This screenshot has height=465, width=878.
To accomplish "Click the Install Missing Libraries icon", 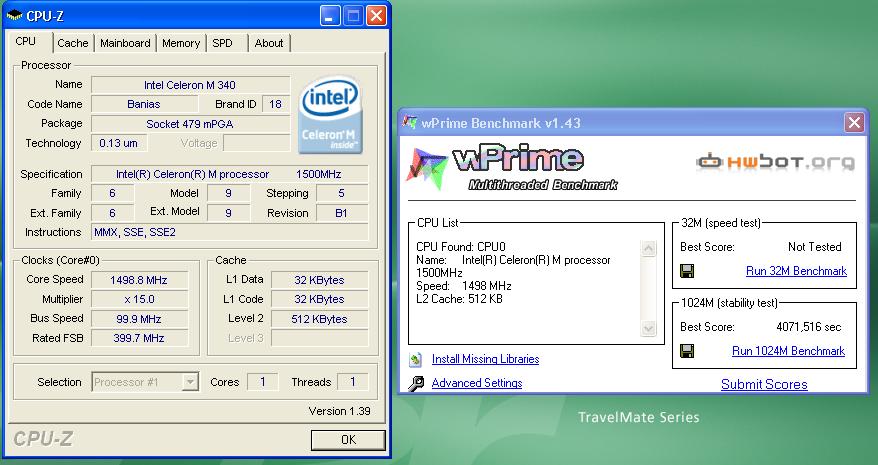I will (x=415, y=359).
